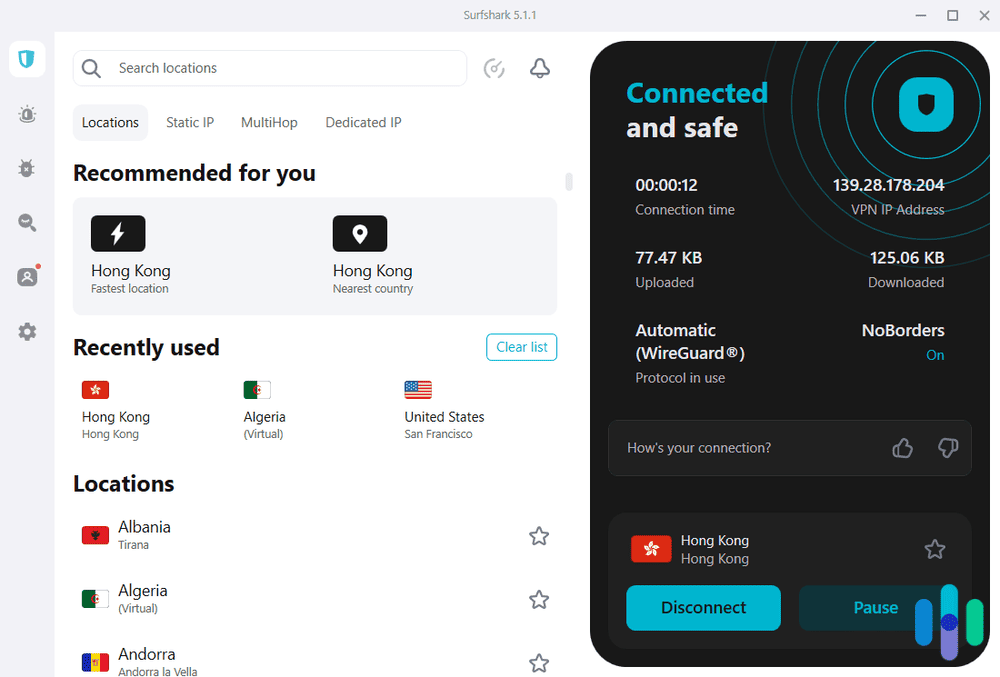Screen dimensions: 1000x677
Task: Favorite the connected Hong Kong server
Action: [935, 549]
